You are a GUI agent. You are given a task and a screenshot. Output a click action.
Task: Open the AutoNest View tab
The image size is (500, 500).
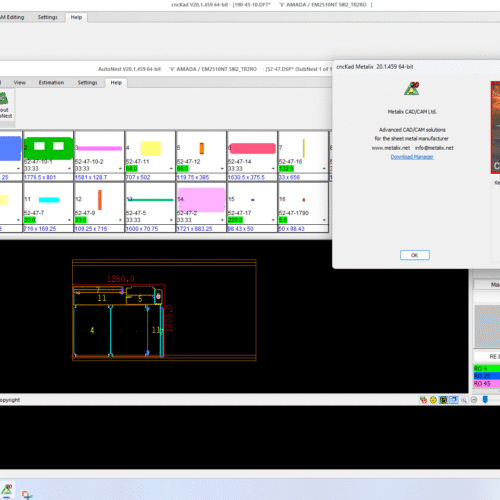(x=20, y=82)
